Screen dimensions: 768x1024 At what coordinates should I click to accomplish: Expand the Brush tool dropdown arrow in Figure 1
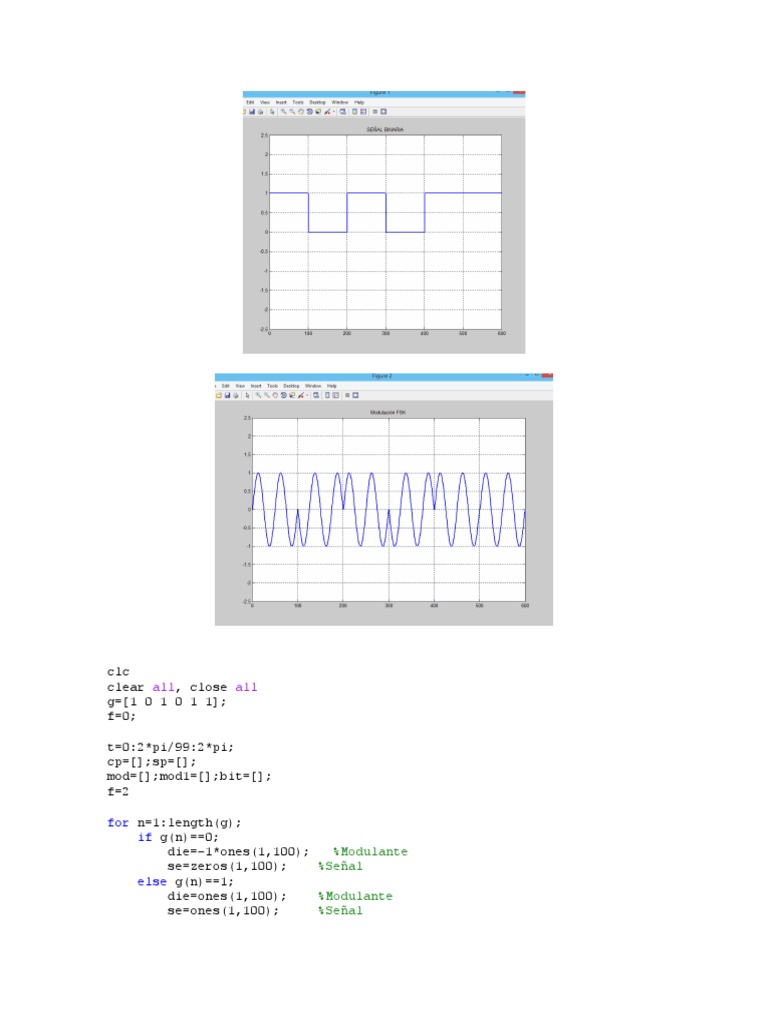334,111
